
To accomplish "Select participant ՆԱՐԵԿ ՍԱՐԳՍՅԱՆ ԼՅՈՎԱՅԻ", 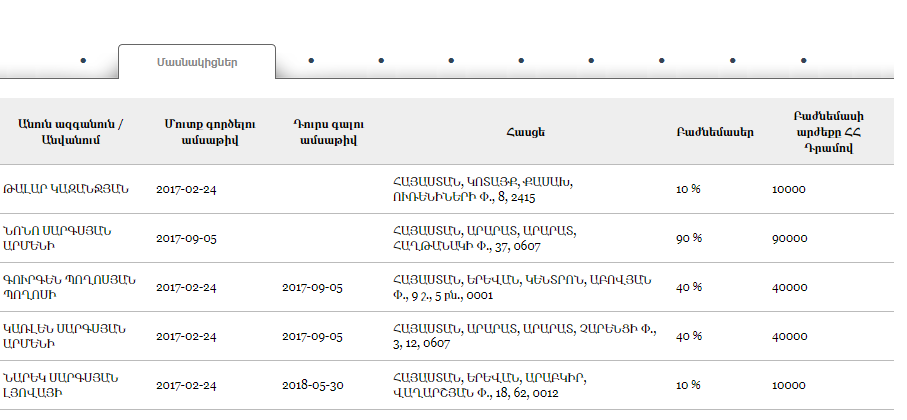I will [60, 385].
